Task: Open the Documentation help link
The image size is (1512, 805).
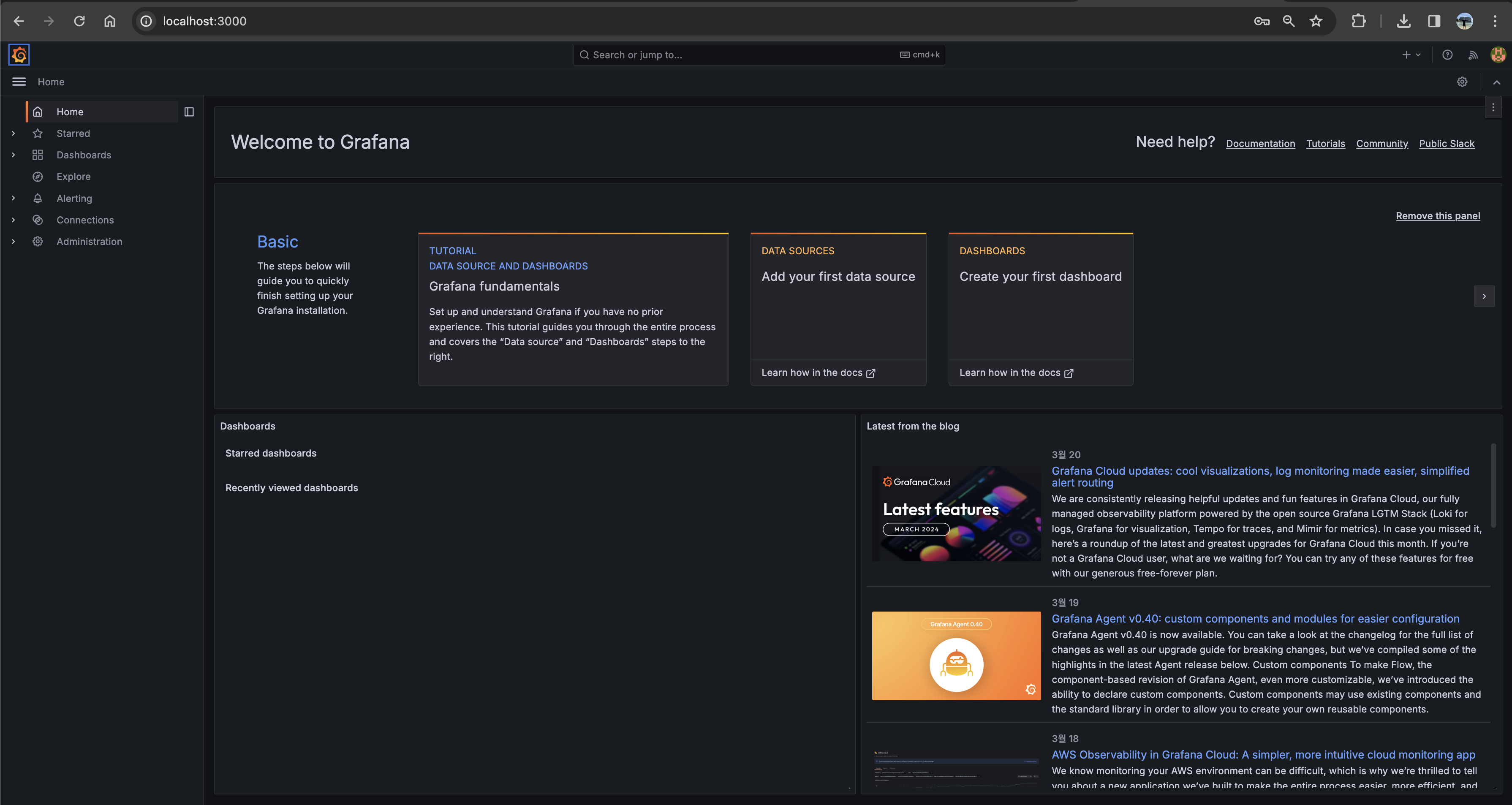Action: (1260, 143)
